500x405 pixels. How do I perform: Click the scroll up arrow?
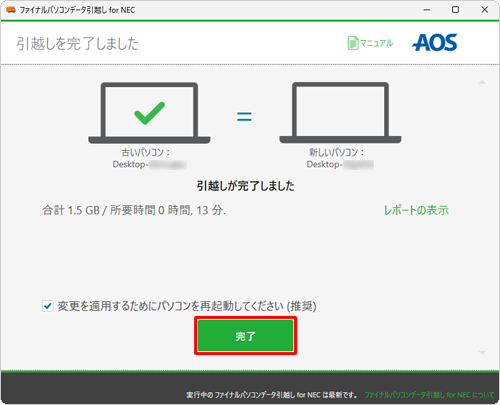point(482,82)
